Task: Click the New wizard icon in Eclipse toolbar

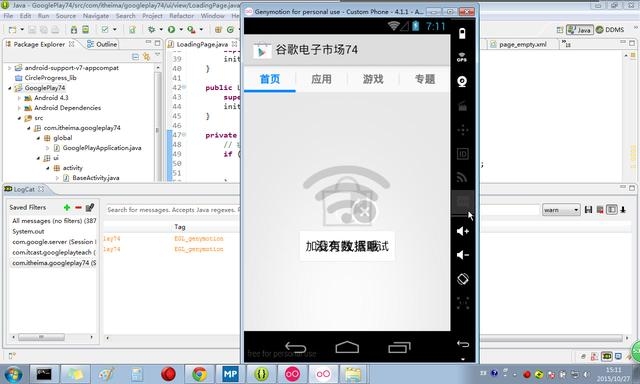Action: [x=13, y=30]
